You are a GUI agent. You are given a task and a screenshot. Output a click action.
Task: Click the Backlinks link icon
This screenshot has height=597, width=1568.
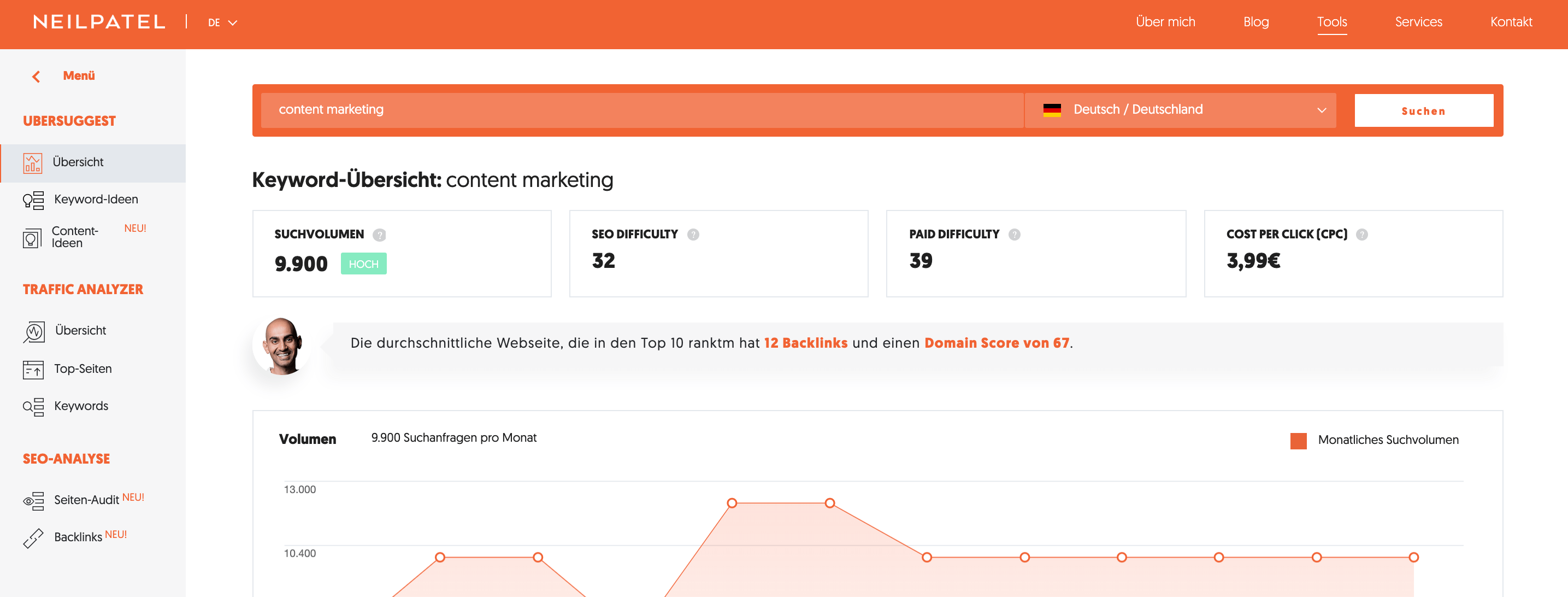pyautogui.click(x=33, y=538)
